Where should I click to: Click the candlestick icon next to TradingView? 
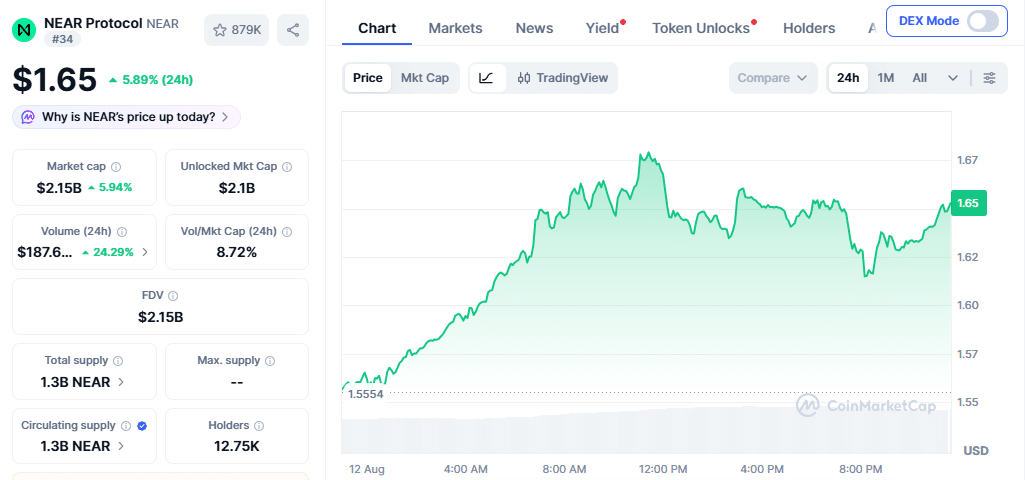[x=524, y=78]
